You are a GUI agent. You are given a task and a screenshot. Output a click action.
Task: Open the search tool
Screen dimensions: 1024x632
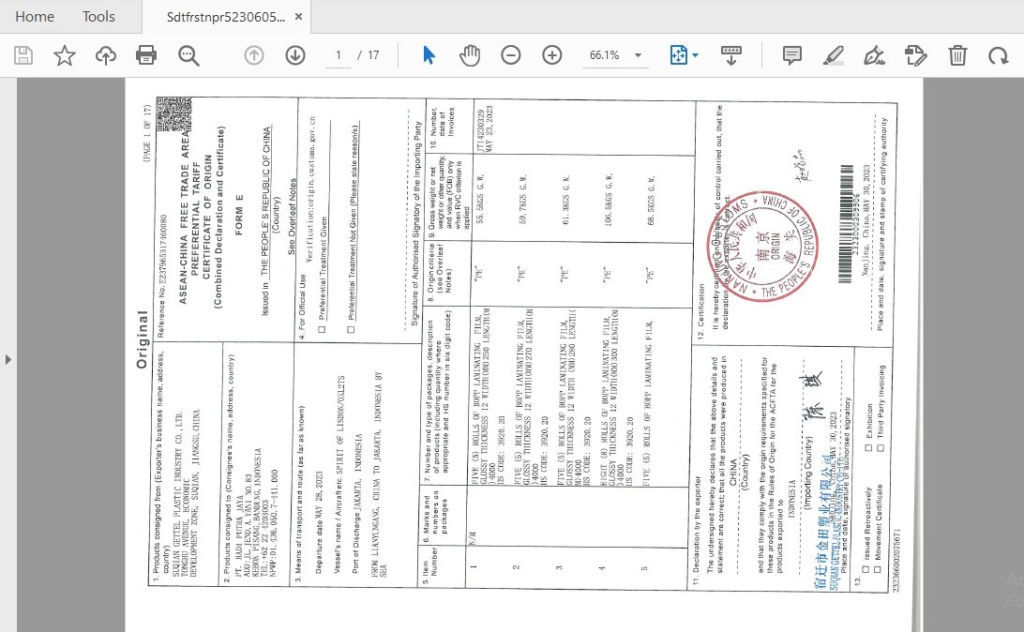point(190,55)
